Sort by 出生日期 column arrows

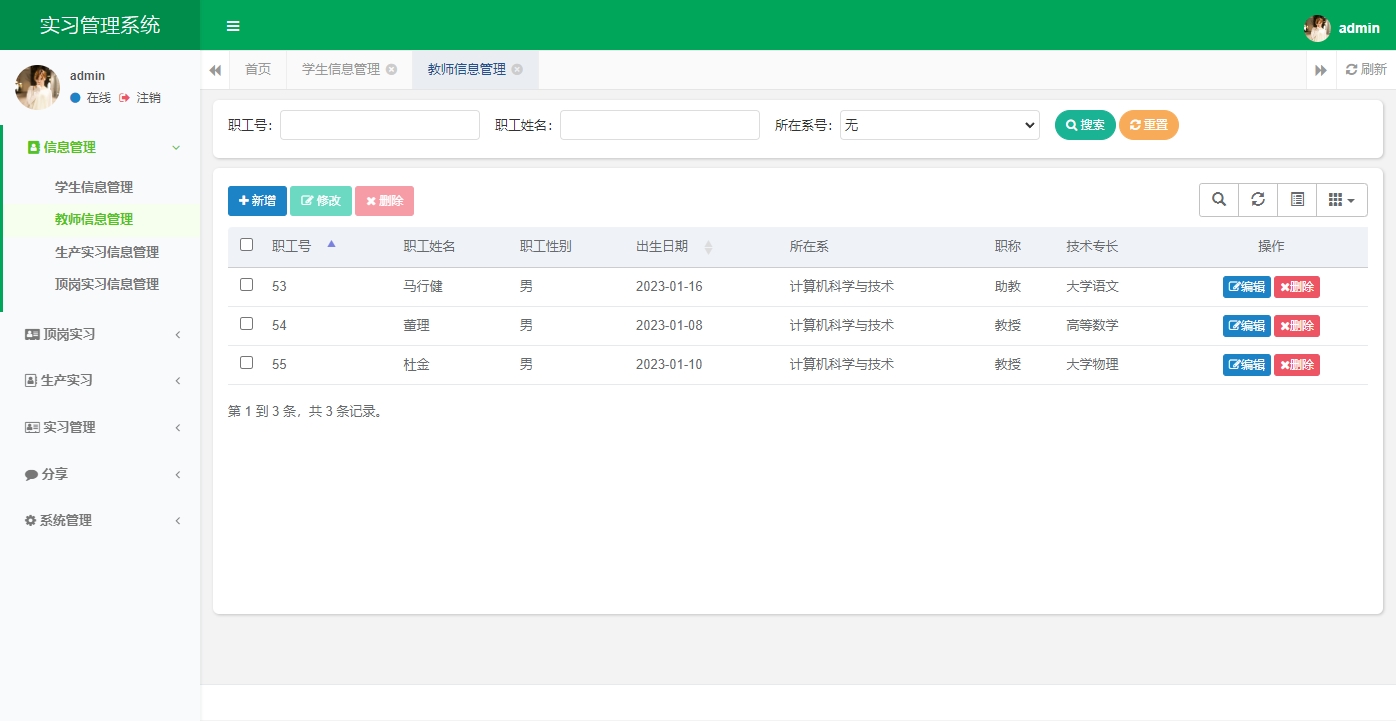(x=708, y=247)
